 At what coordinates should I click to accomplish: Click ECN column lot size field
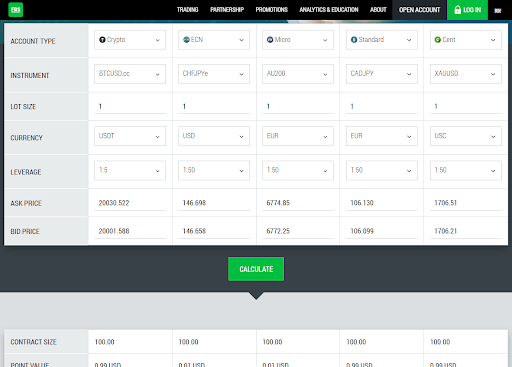click(x=214, y=107)
